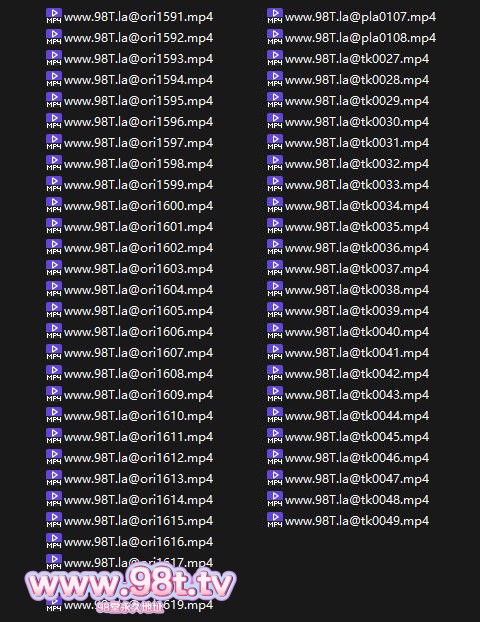Choose file www.98T.la@ori1612.mp4
This screenshot has width=480, height=622.
(x=130, y=457)
